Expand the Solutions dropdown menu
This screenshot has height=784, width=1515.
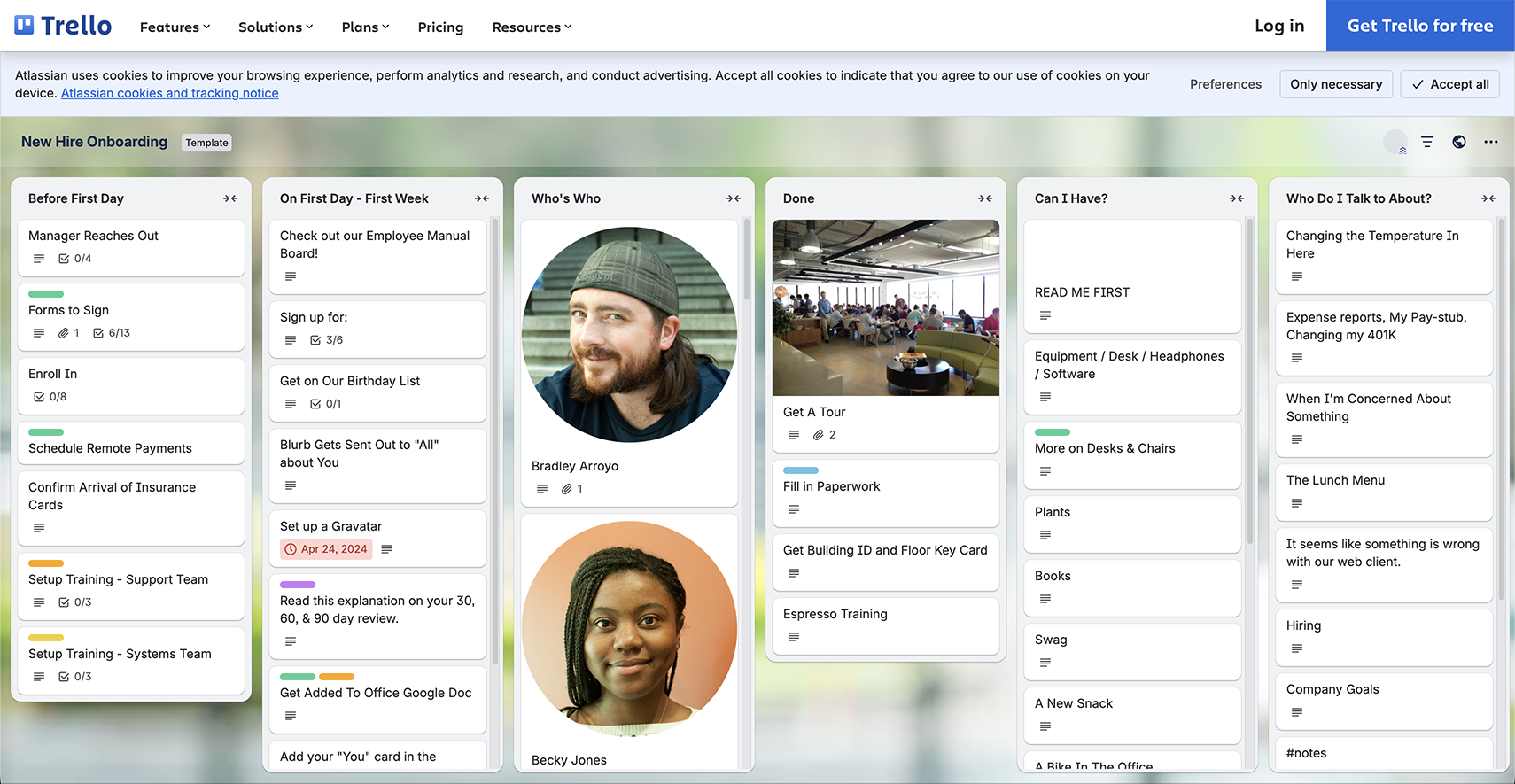click(x=276, y=27)
